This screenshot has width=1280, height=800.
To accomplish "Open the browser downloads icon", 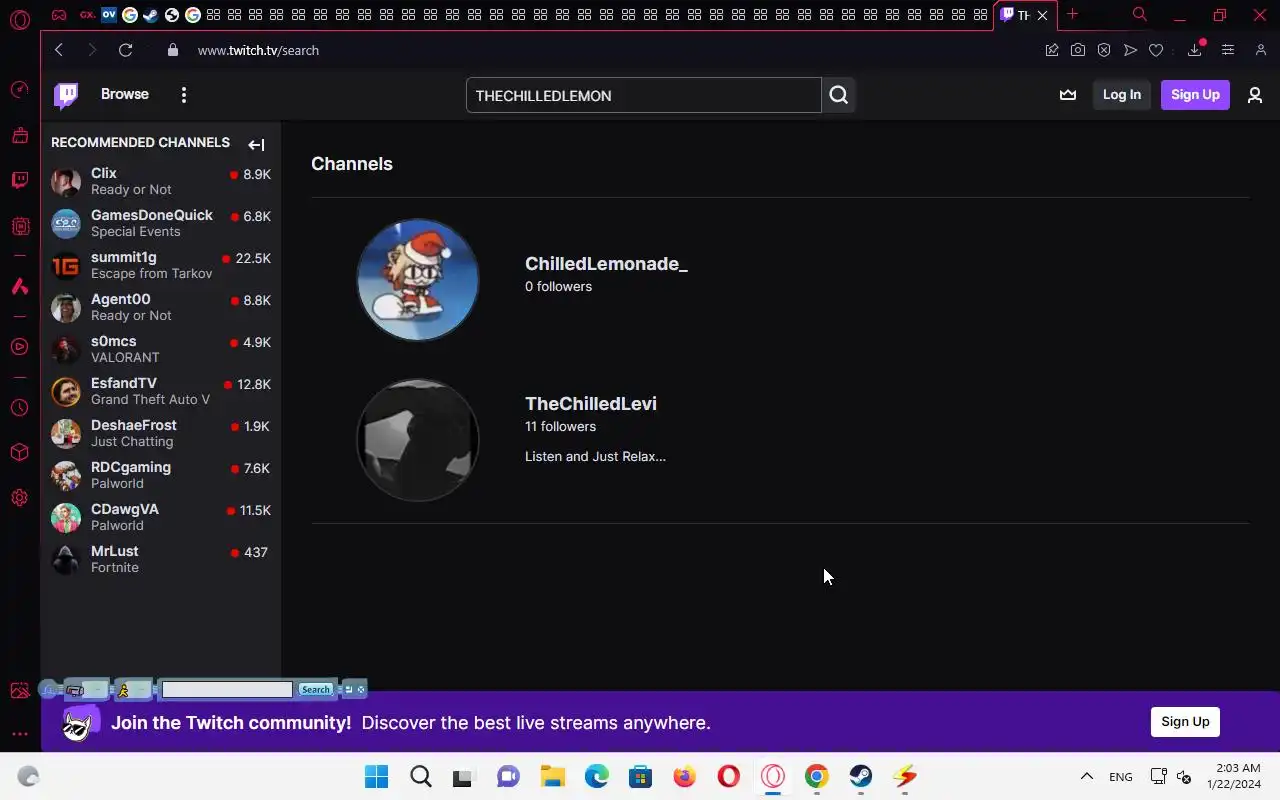I will click(x=1195, y=50).
